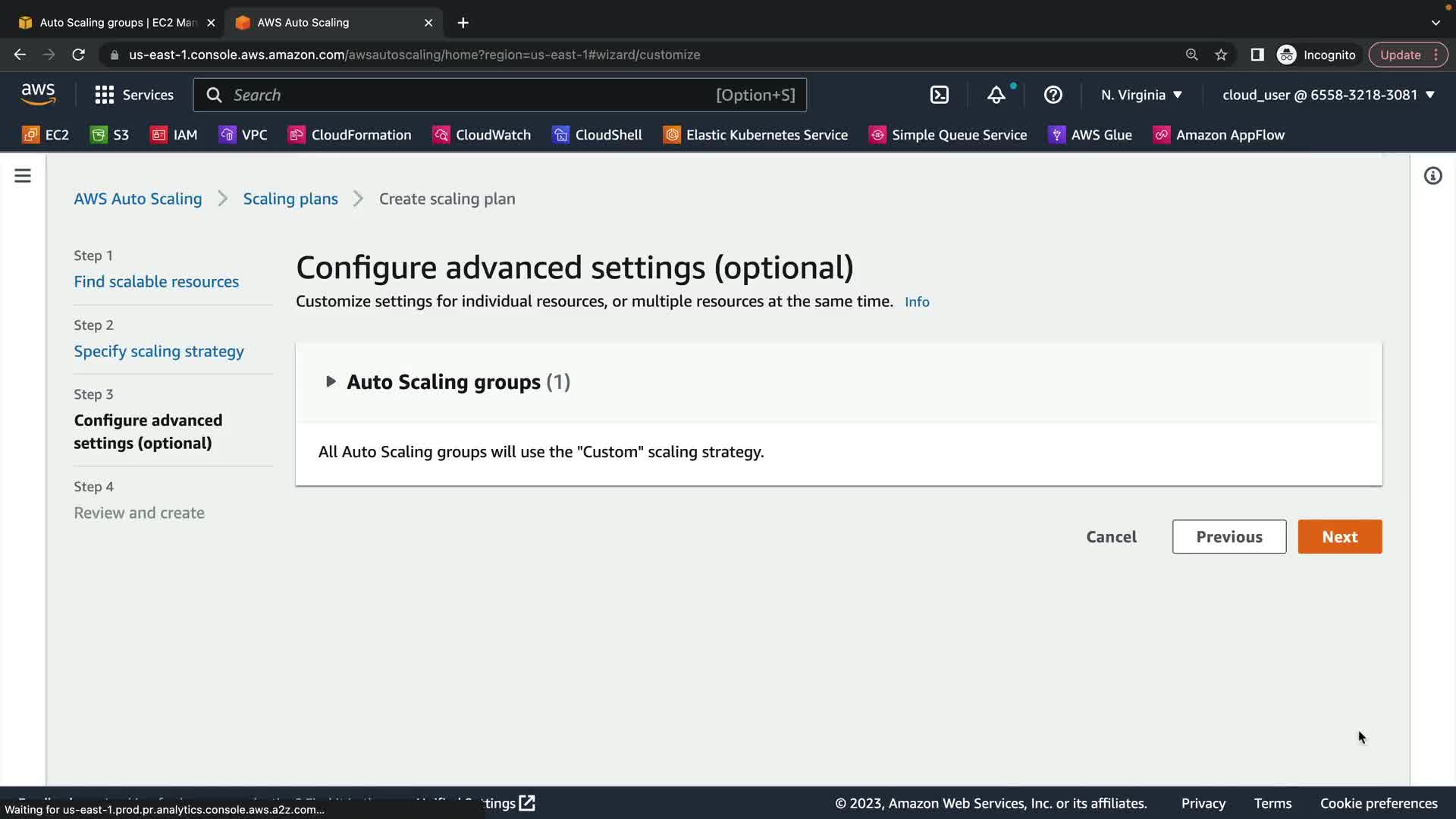
Task: Click the AWS search input field
Action: [x=470, y=95]
